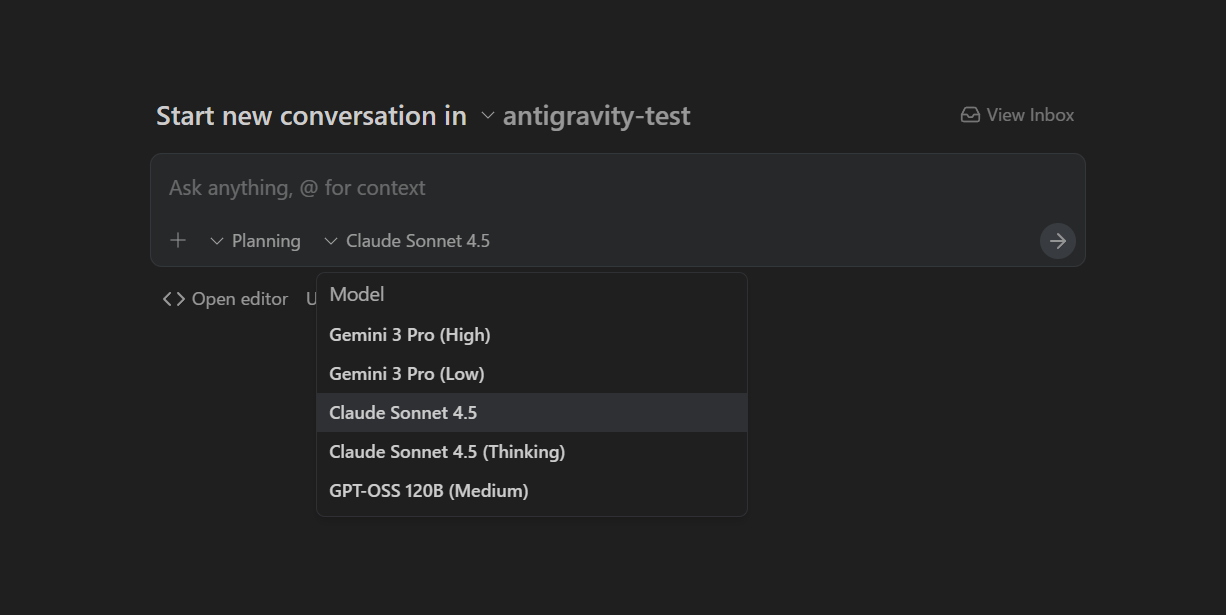Click the chevron beside Planning

click(217, 241)
